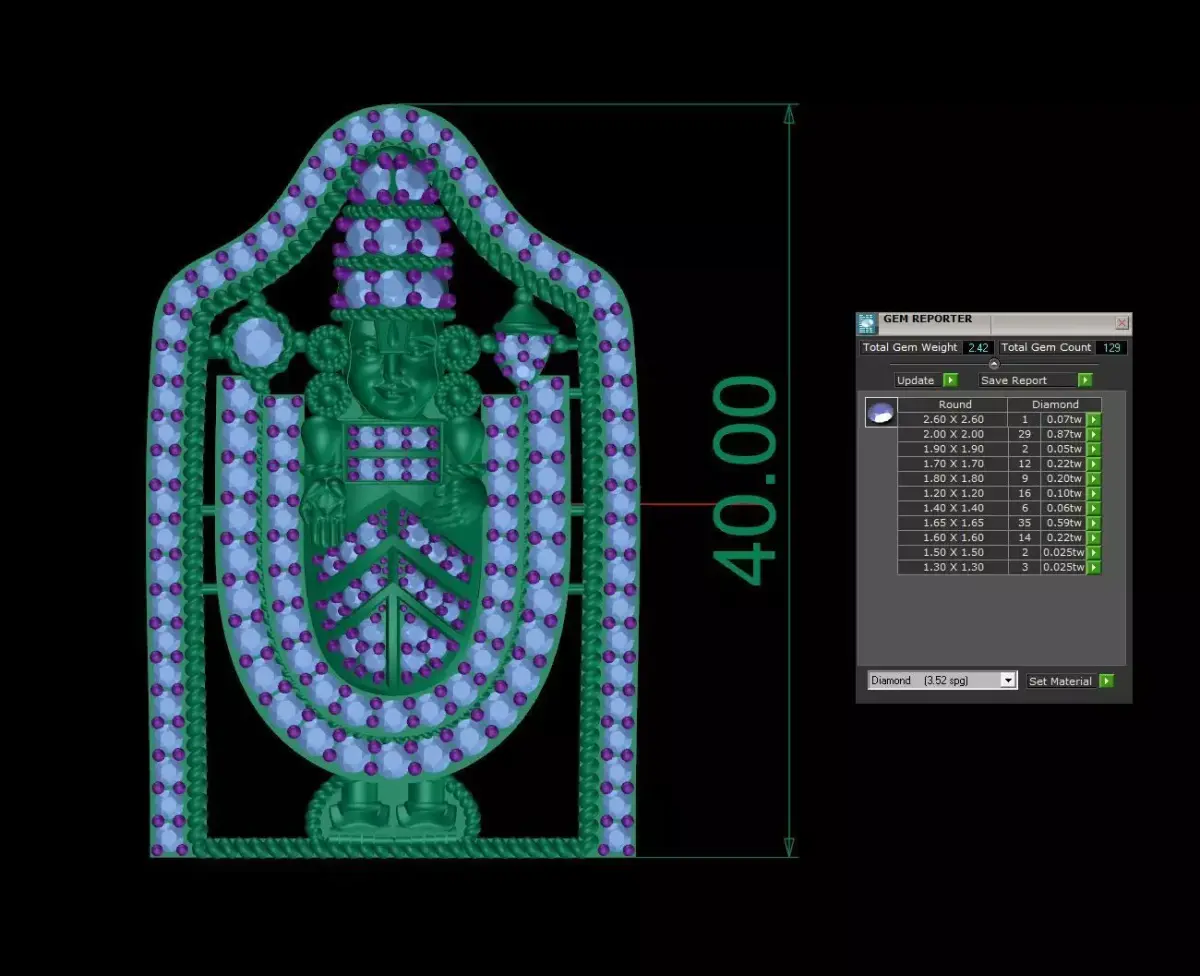Click the Total Gem Weight label
Screen dimensions: 1200x976
[910, 347]
